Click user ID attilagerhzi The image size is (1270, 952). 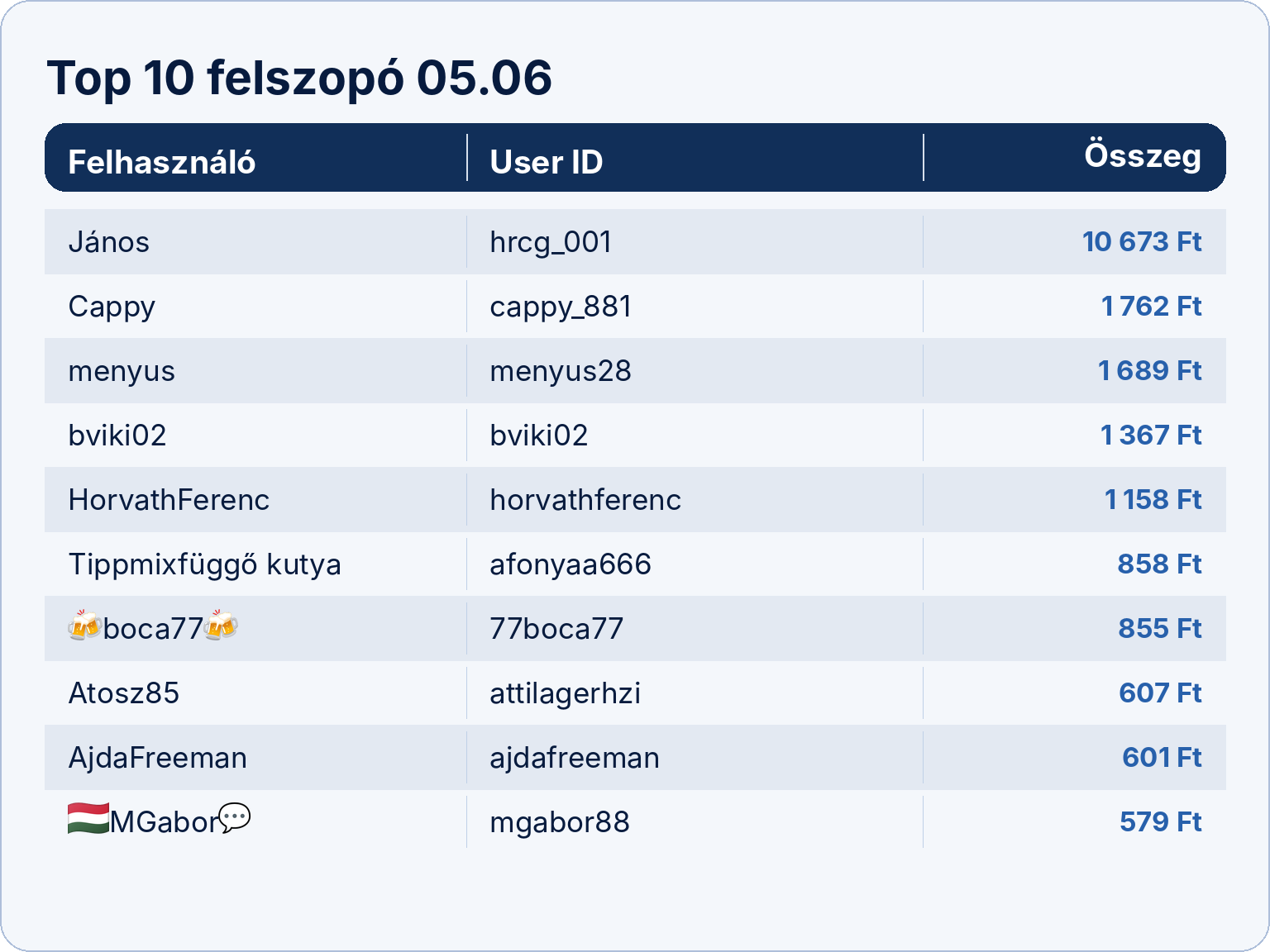tap(566, 694)
